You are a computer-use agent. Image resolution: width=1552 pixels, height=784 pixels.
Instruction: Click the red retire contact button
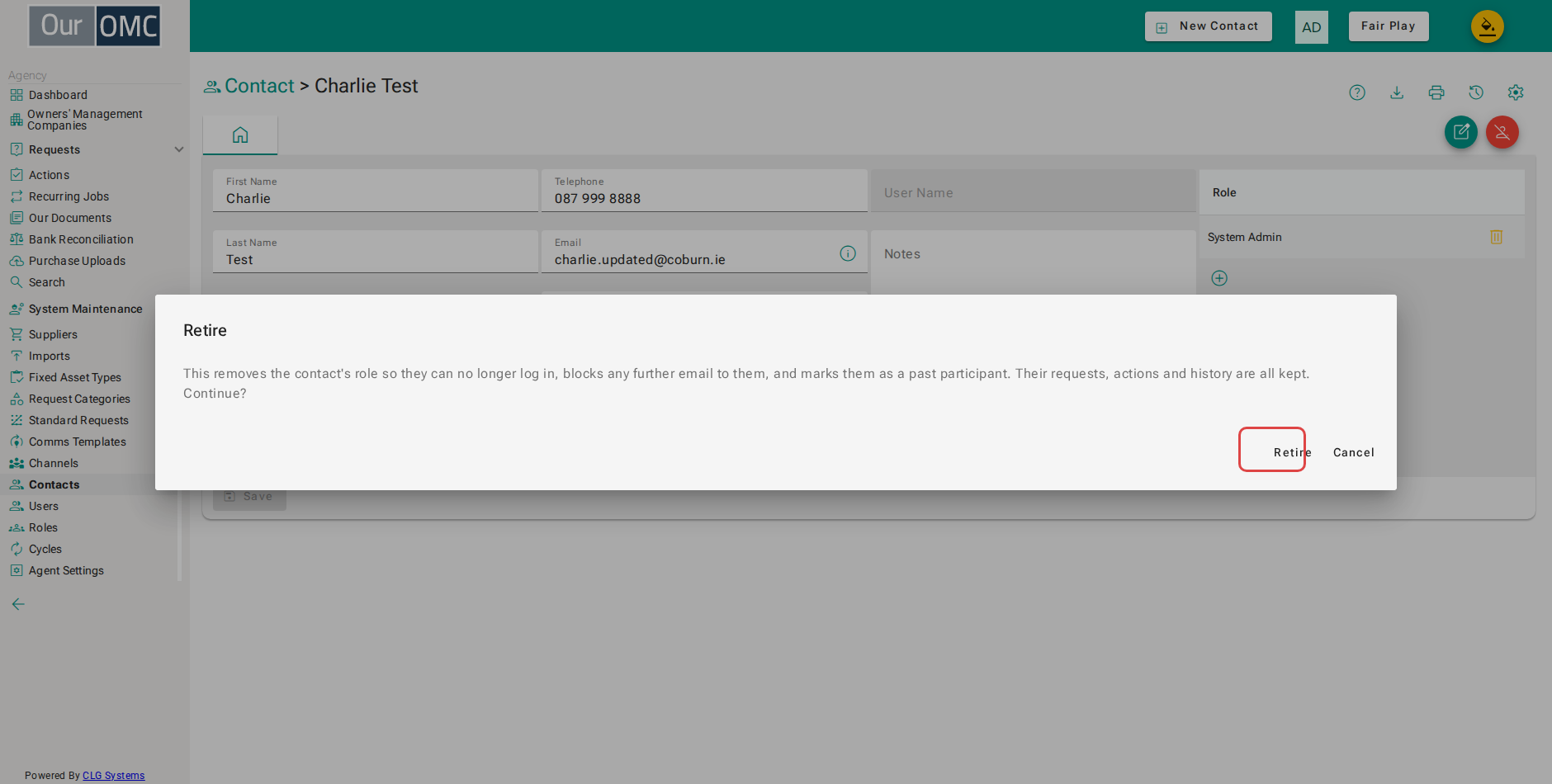[1502, 132]
